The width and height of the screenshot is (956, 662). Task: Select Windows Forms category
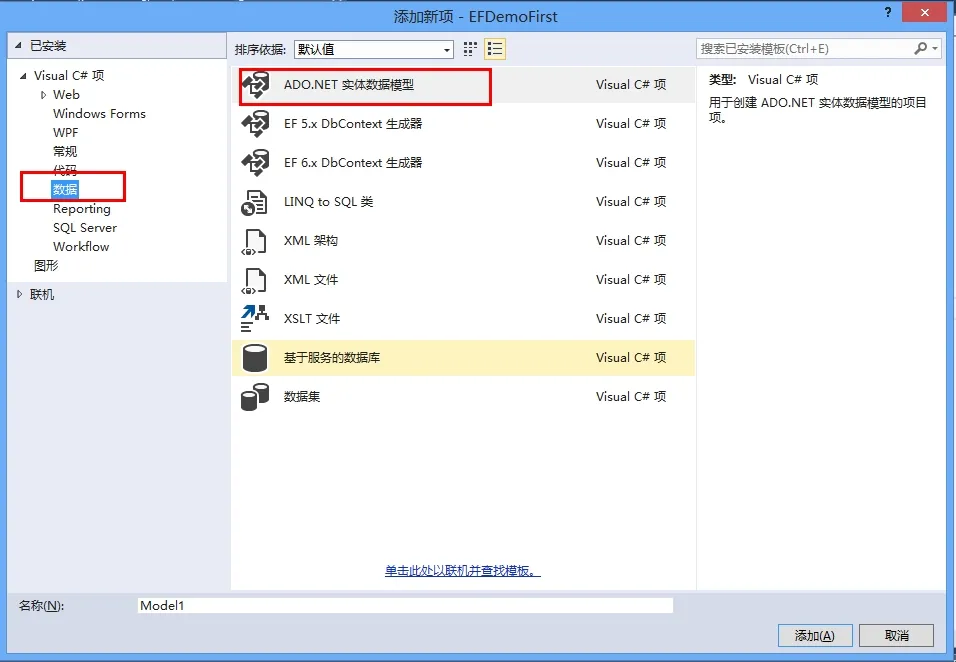coord(99,113)
